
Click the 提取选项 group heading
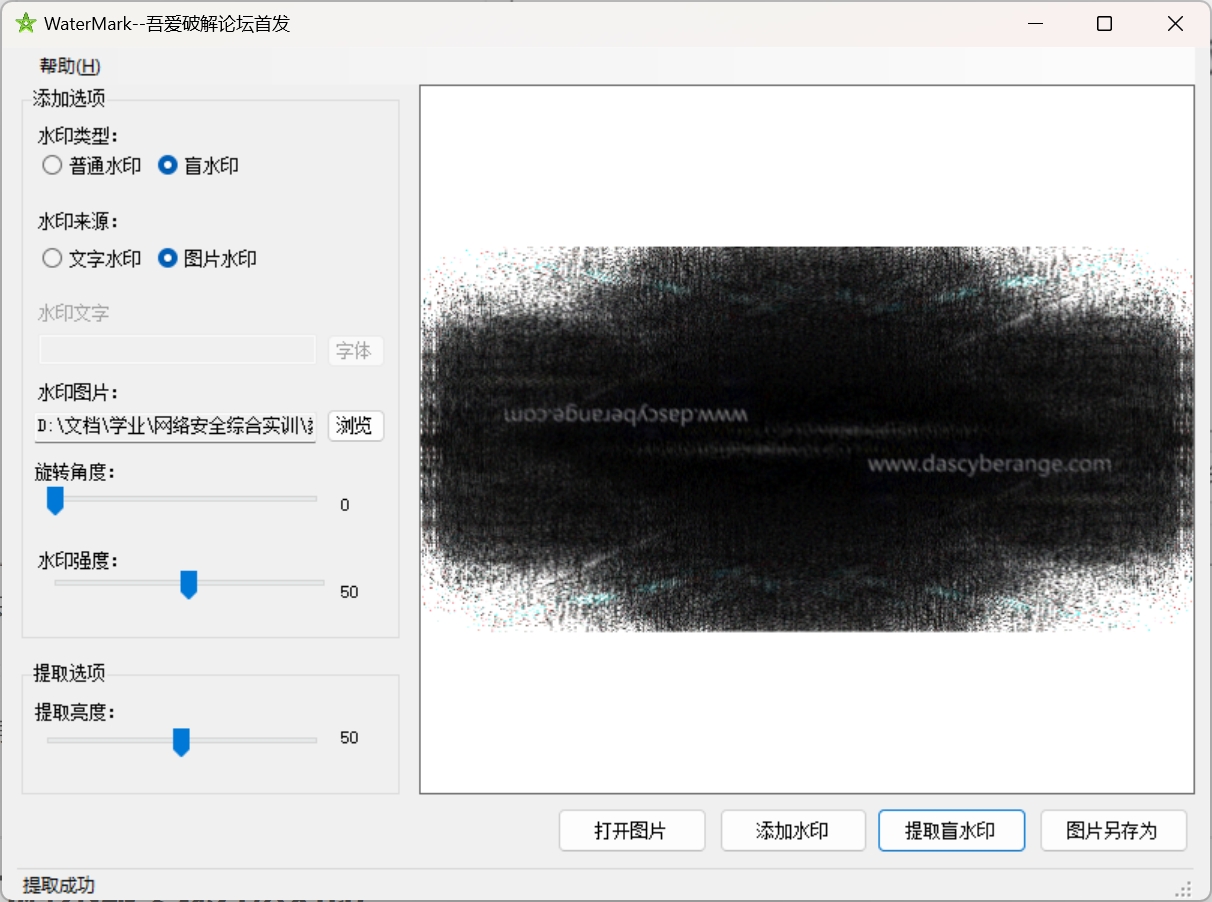point(69,672)
